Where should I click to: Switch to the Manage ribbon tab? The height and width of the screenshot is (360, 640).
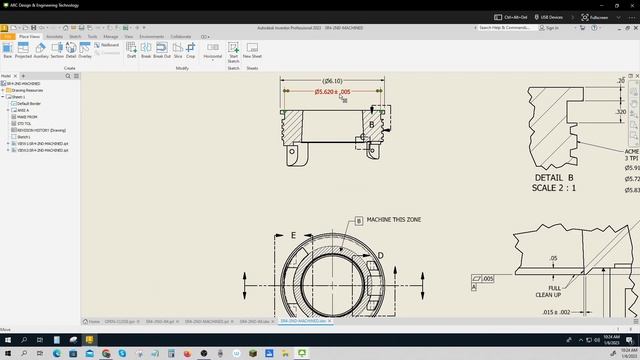tap(111, 37)
